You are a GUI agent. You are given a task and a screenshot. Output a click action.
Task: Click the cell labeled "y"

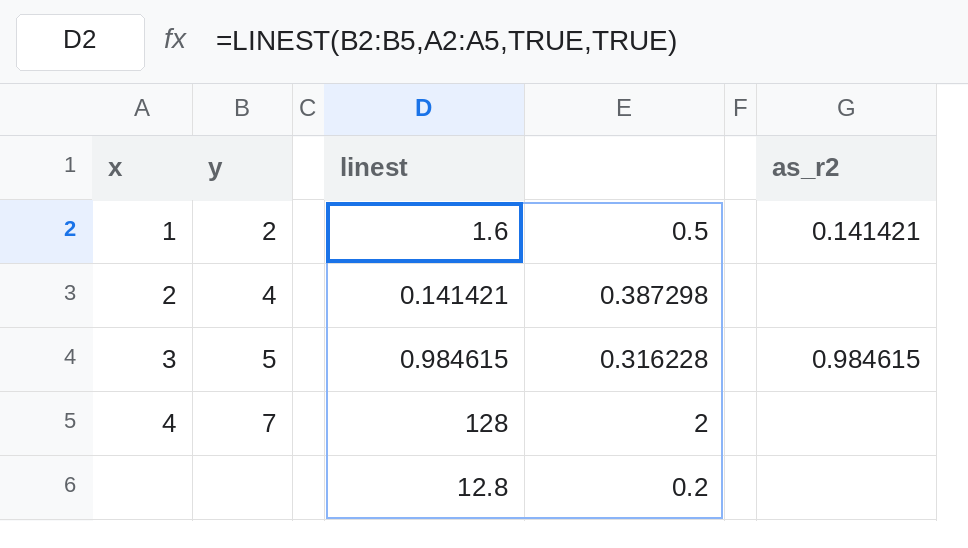[x=243, y=168]
